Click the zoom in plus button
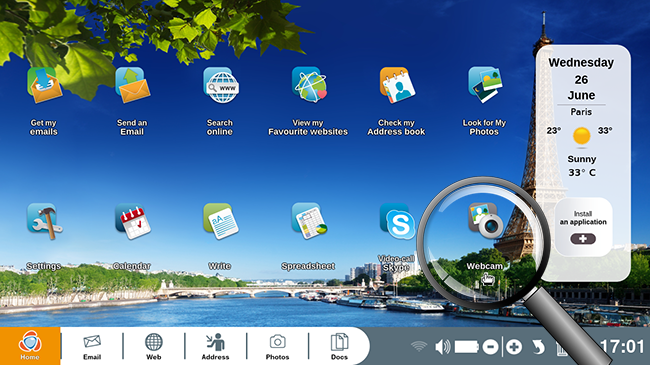The width and height of the screenshot is (650, 365). coord(514,347)
